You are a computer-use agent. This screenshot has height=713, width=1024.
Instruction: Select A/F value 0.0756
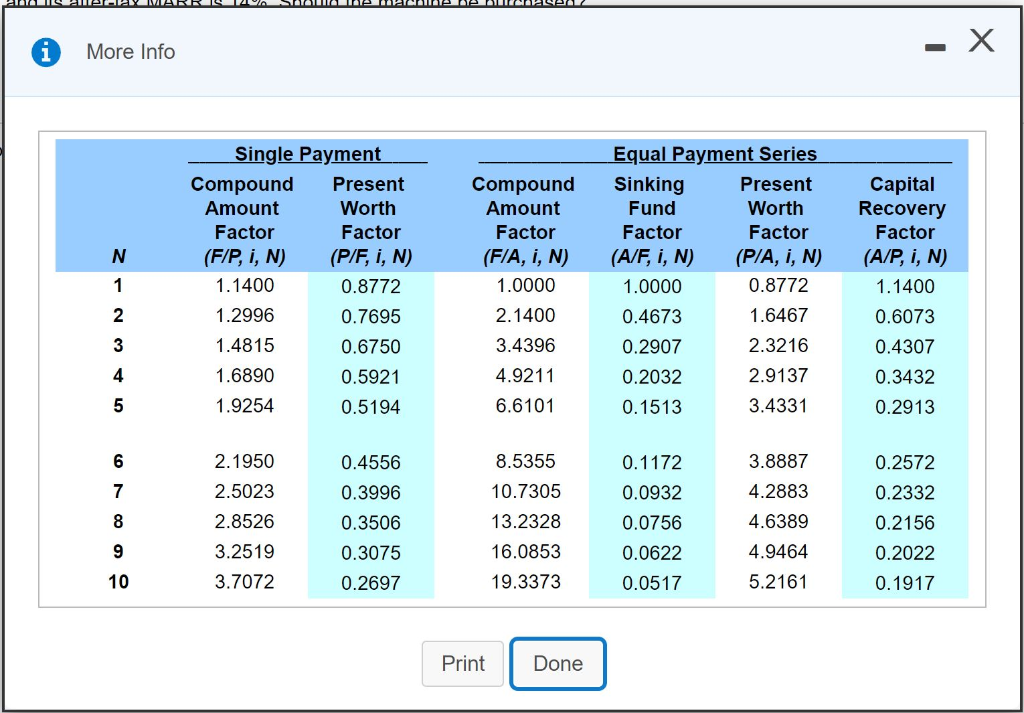tap(652, 522)
